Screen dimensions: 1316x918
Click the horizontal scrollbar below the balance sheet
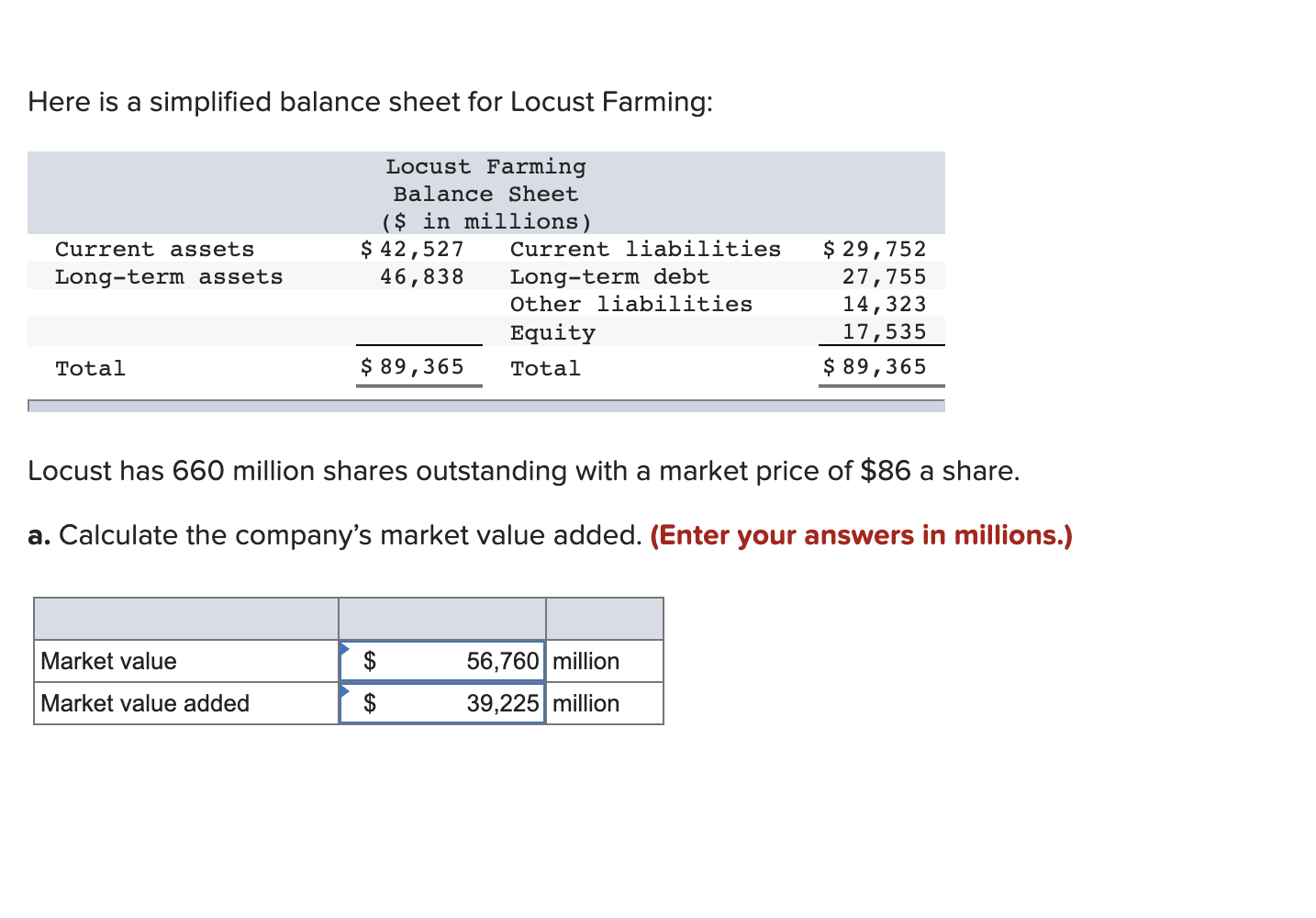(486, 405)
